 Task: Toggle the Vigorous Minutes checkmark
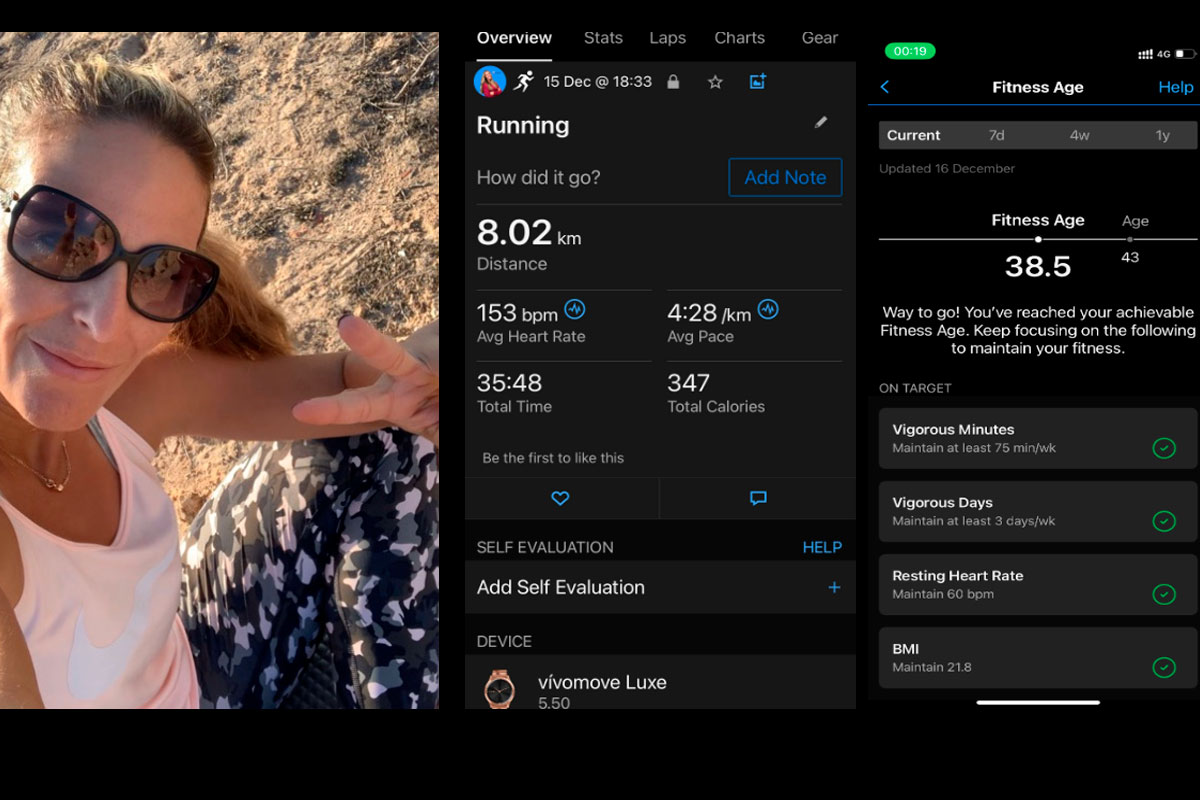pos(1164,448)
